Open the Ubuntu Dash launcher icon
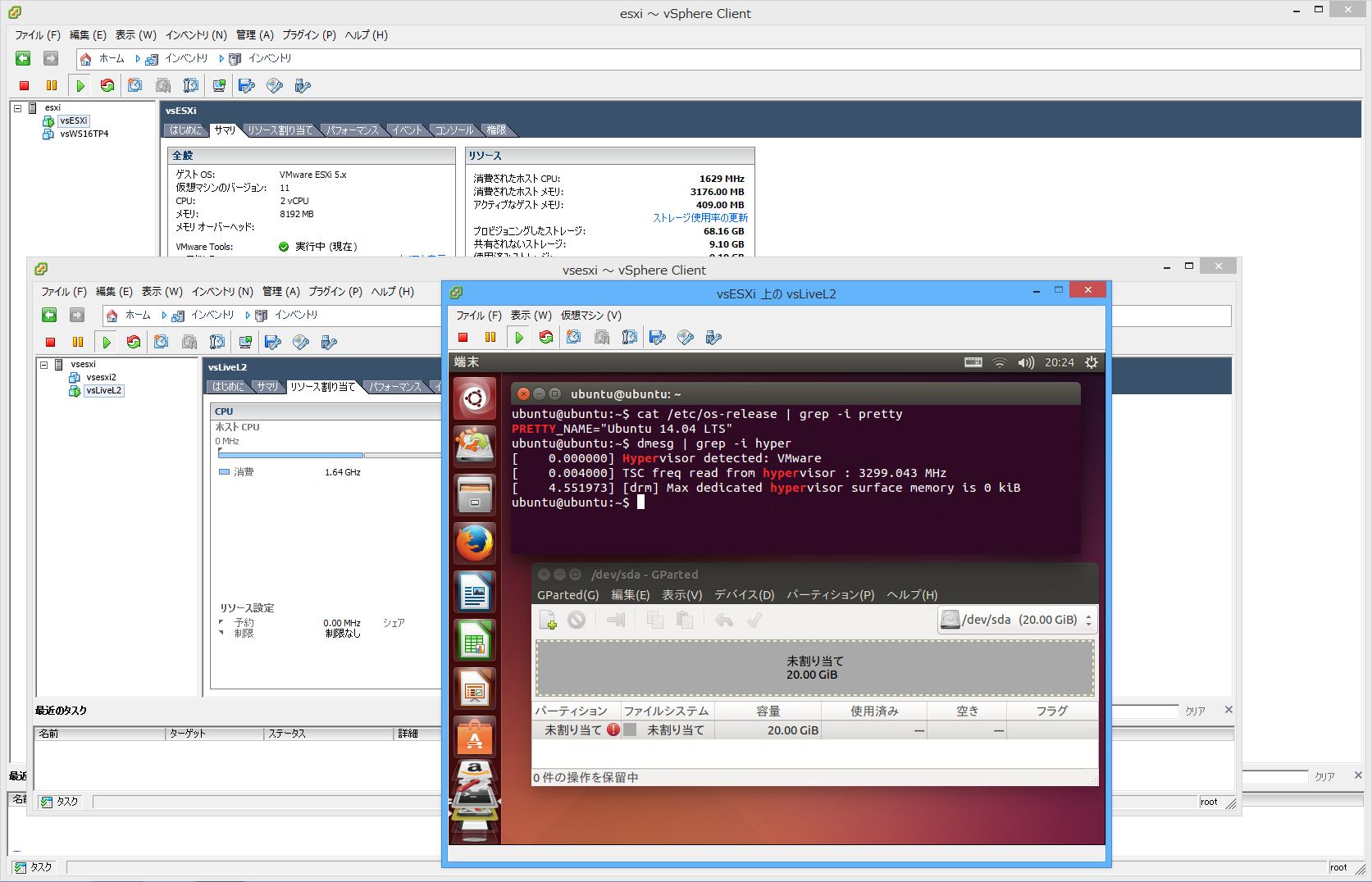The image size is (1372, 882). [x=475, y=398]
